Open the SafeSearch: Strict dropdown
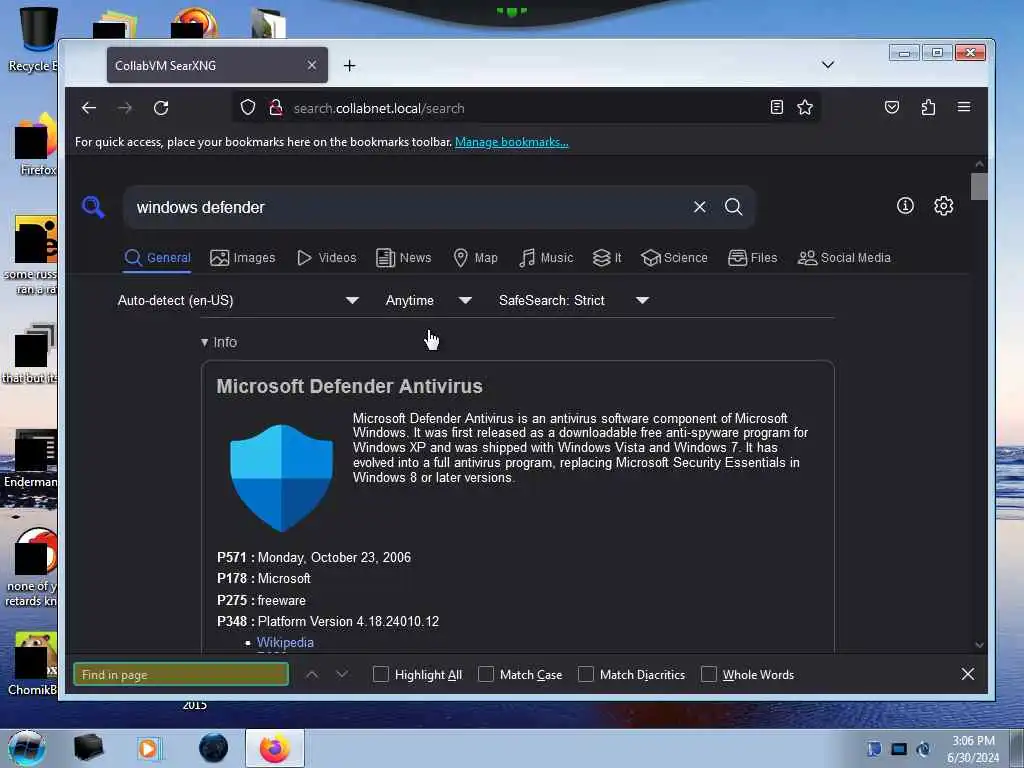1024x768 pixels. tap(574, 300)
